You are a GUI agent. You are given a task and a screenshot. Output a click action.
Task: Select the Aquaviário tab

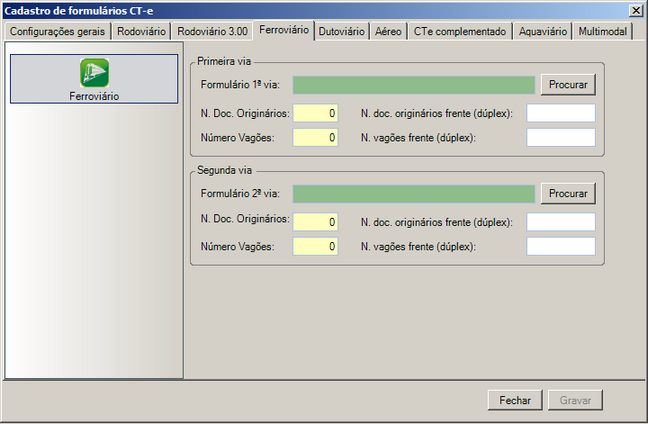pyautogui.click(x=543, y=31)
